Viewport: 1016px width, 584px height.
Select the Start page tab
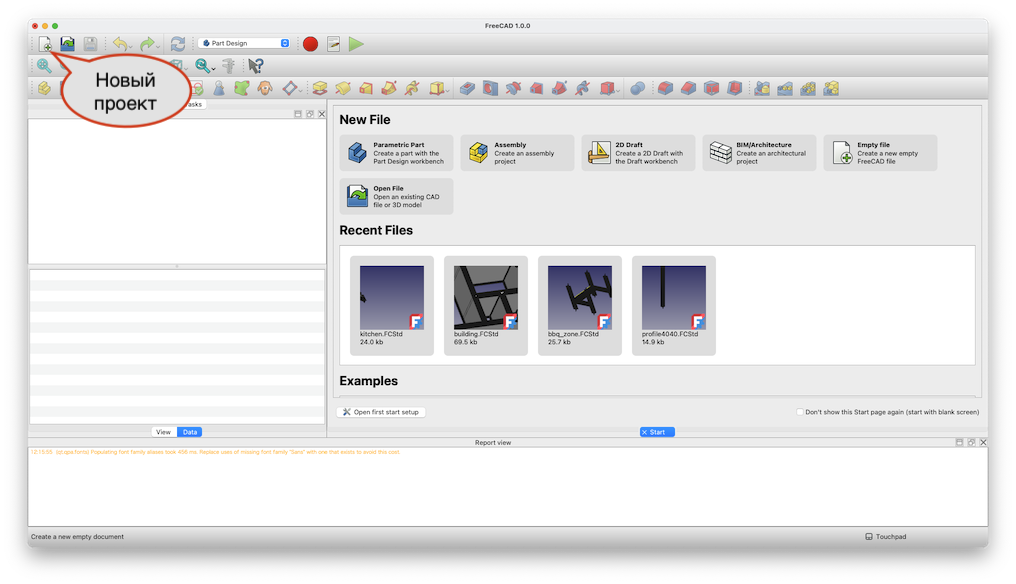click(x=657, y=432)
